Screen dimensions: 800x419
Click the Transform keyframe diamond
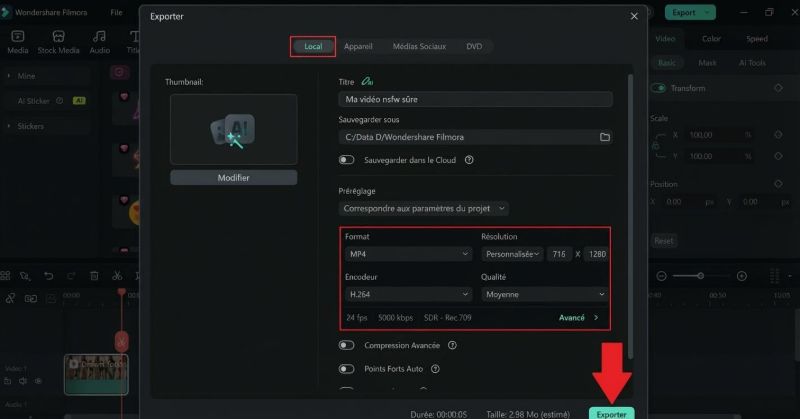click(778, 88)
